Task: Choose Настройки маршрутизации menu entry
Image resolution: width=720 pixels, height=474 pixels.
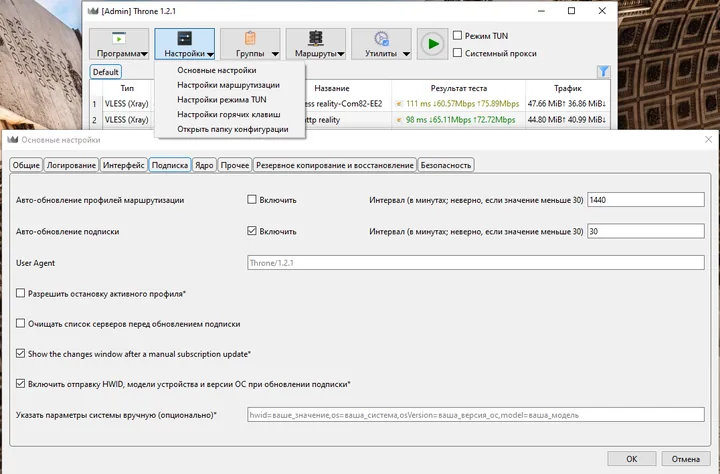Action: click(x=230, y=85)
